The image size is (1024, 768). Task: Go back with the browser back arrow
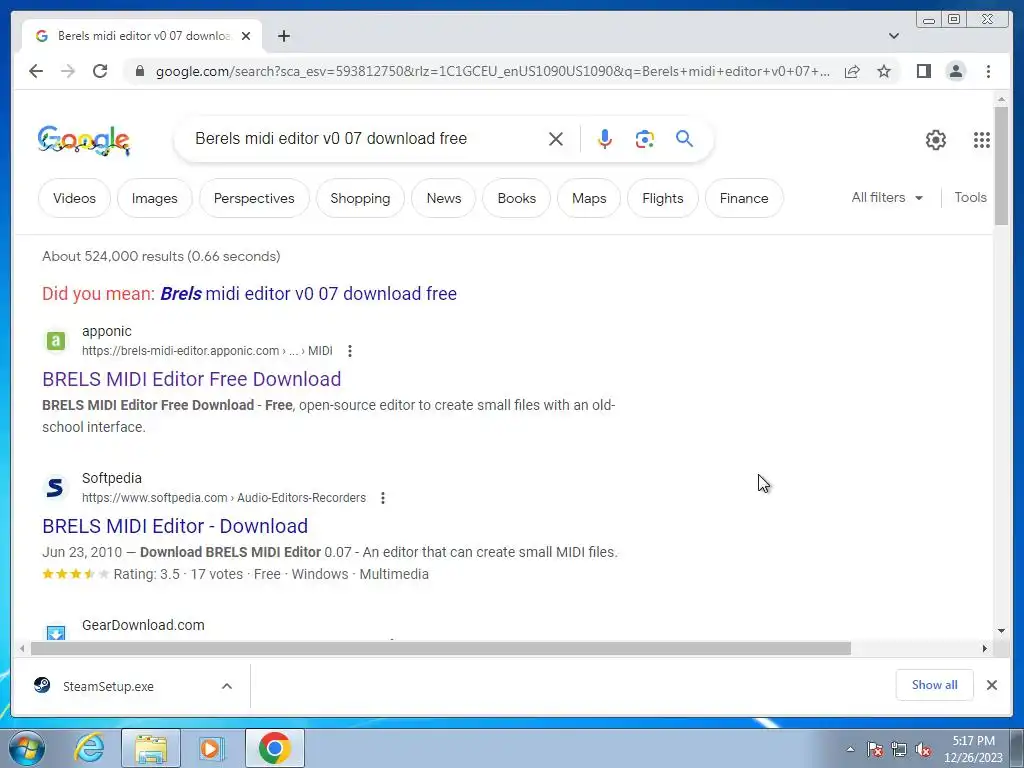point(36,71)
